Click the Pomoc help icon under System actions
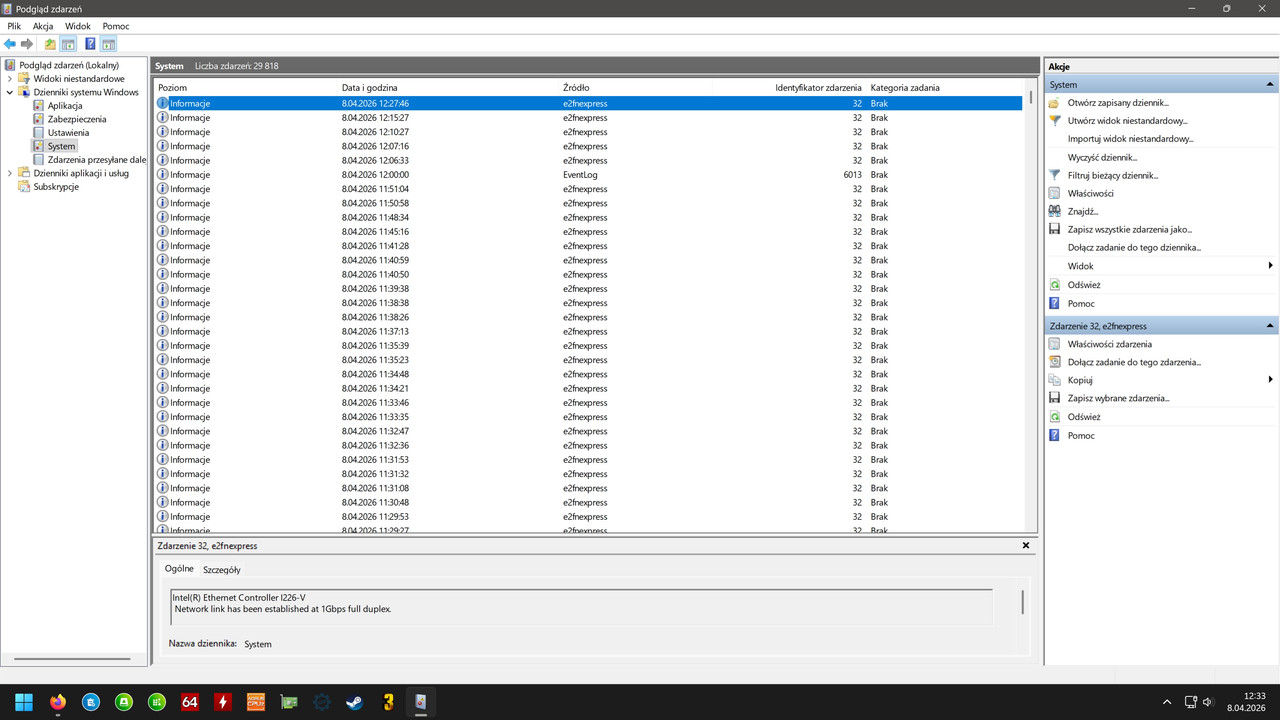This screenshot has width=1280, height=720. (x=1054, y=303)
